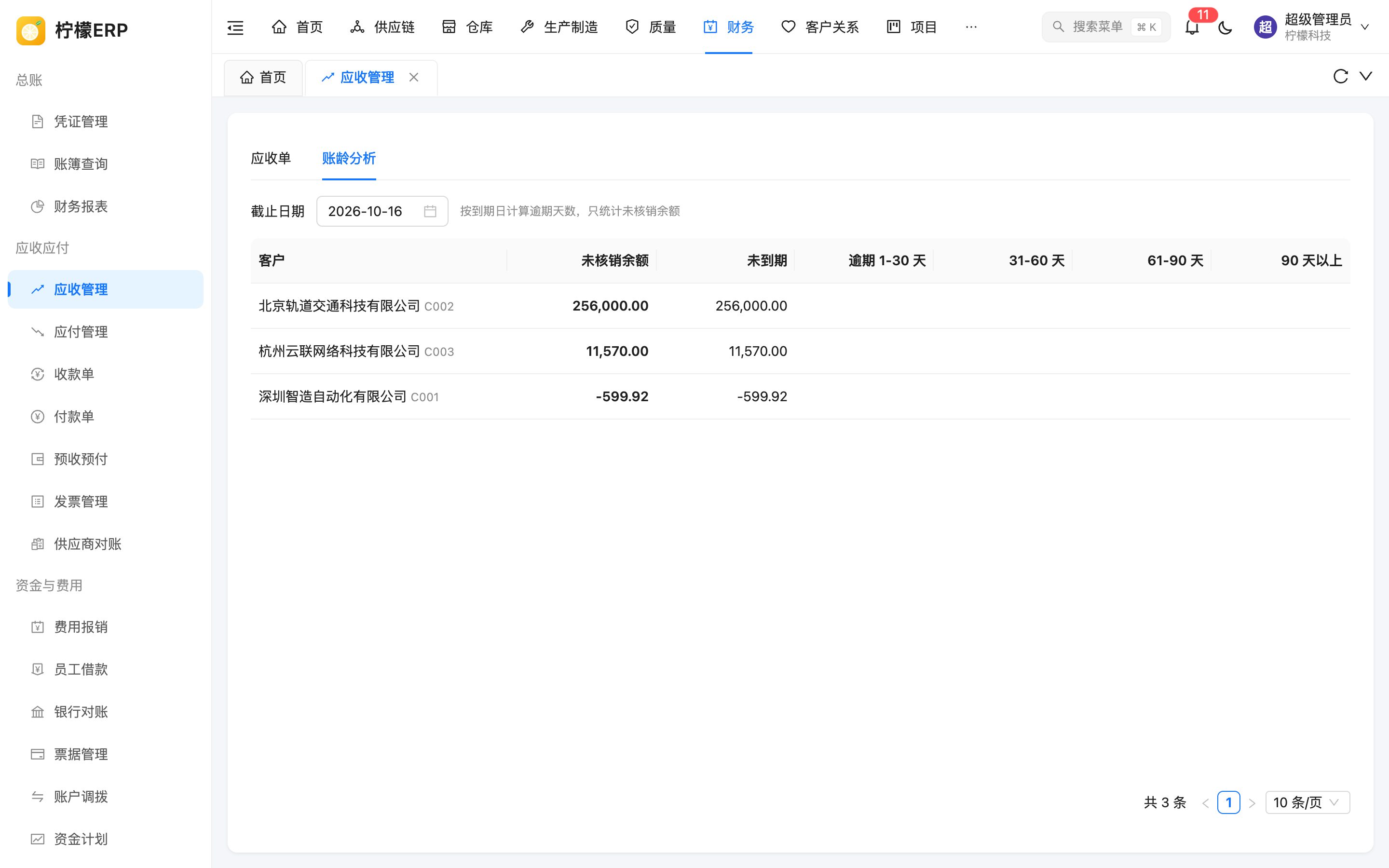Screen dimensions: 1389x868
Task: Switch to the 首页 page tab
Action: (263, 78)
